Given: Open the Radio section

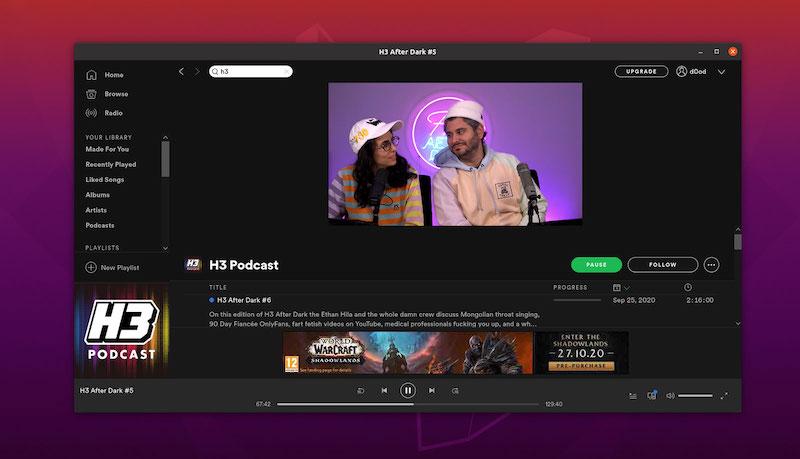Looking at the screenshot, I should coord(113,113).
